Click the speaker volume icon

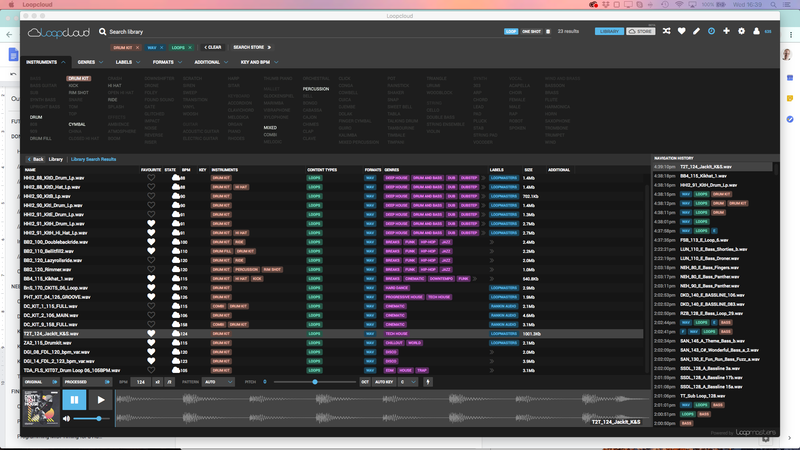(x=66, y=418)
